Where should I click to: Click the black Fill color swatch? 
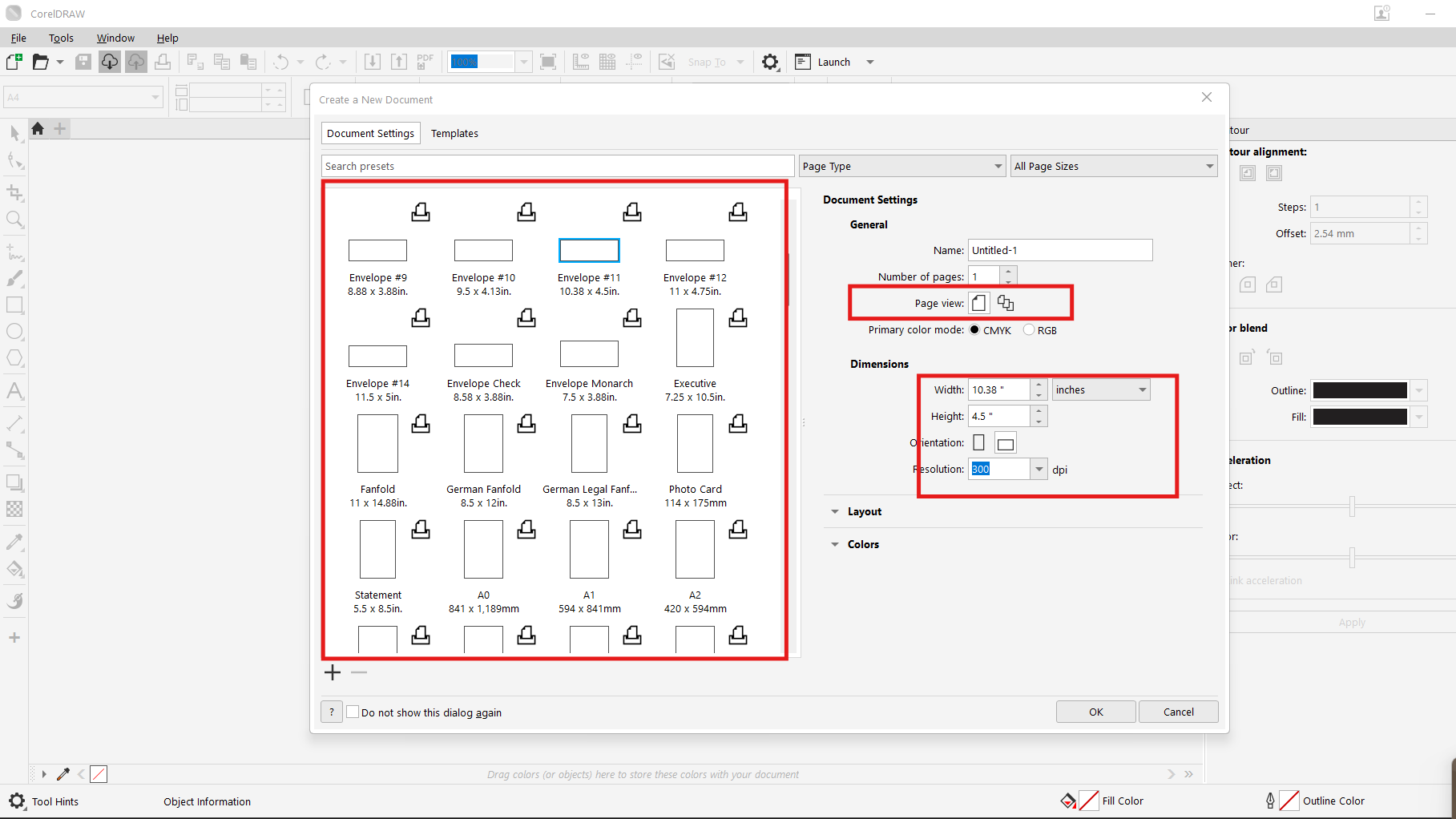[1360, 417]
